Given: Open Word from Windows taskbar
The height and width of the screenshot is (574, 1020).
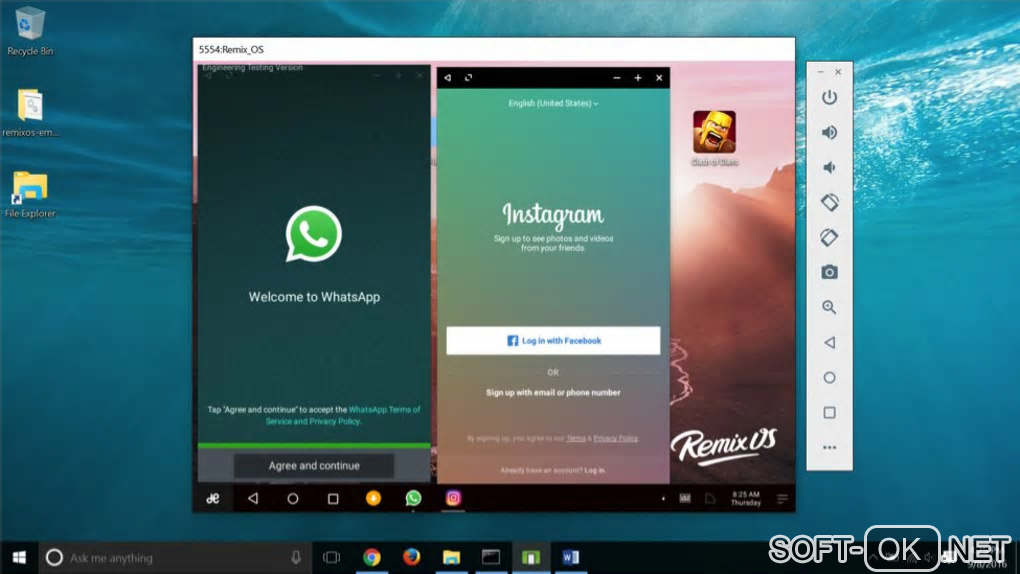Looking at the screenshot, I should click(x=570, y=558).
